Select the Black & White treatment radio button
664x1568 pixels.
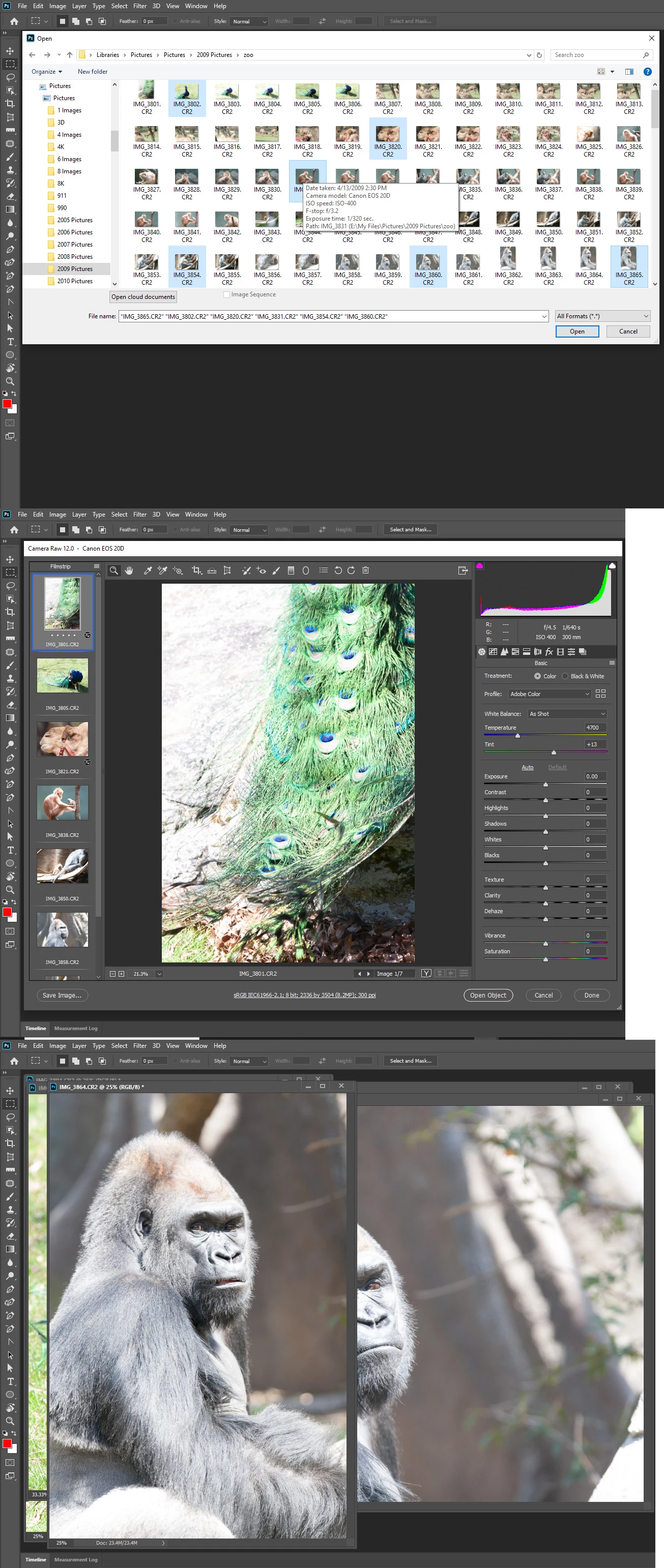(x=565, y=676)
